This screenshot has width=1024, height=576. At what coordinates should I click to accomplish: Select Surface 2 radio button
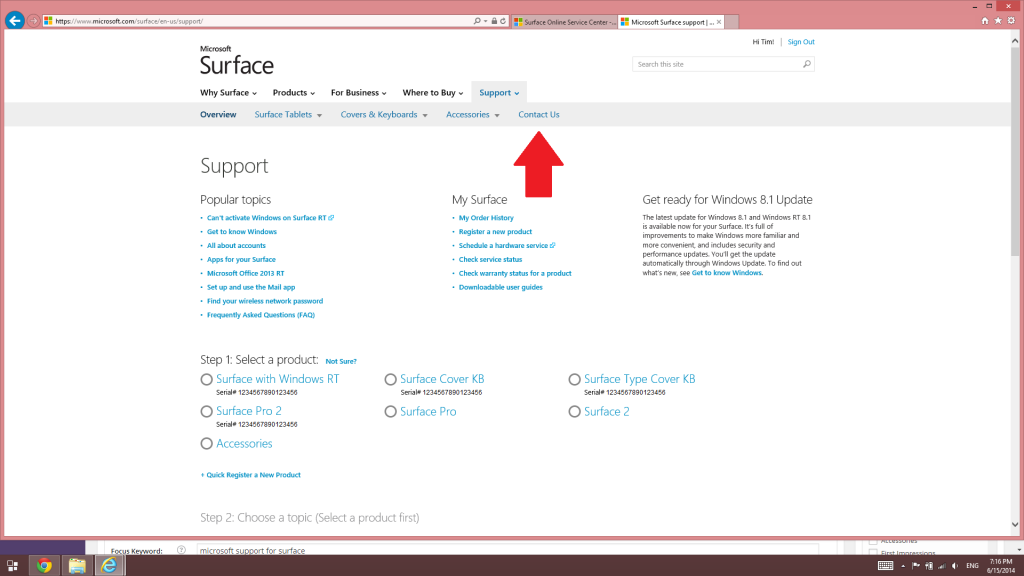pos(574,411)
